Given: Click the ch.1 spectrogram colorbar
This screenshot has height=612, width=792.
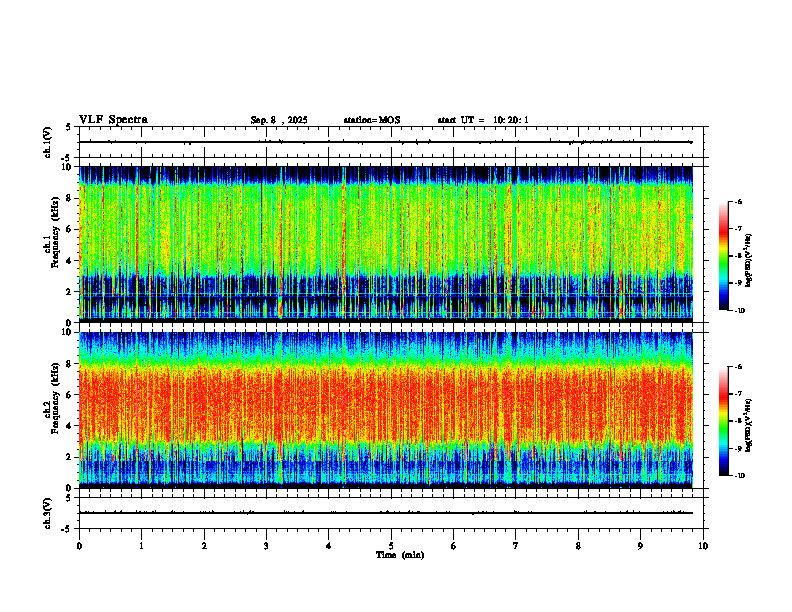Looking at the screenshot, I should (723, 256).
